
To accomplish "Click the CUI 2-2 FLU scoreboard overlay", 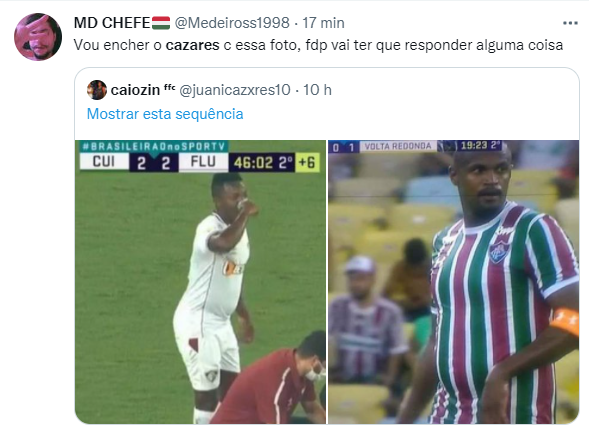I will [x=199, y=163].
